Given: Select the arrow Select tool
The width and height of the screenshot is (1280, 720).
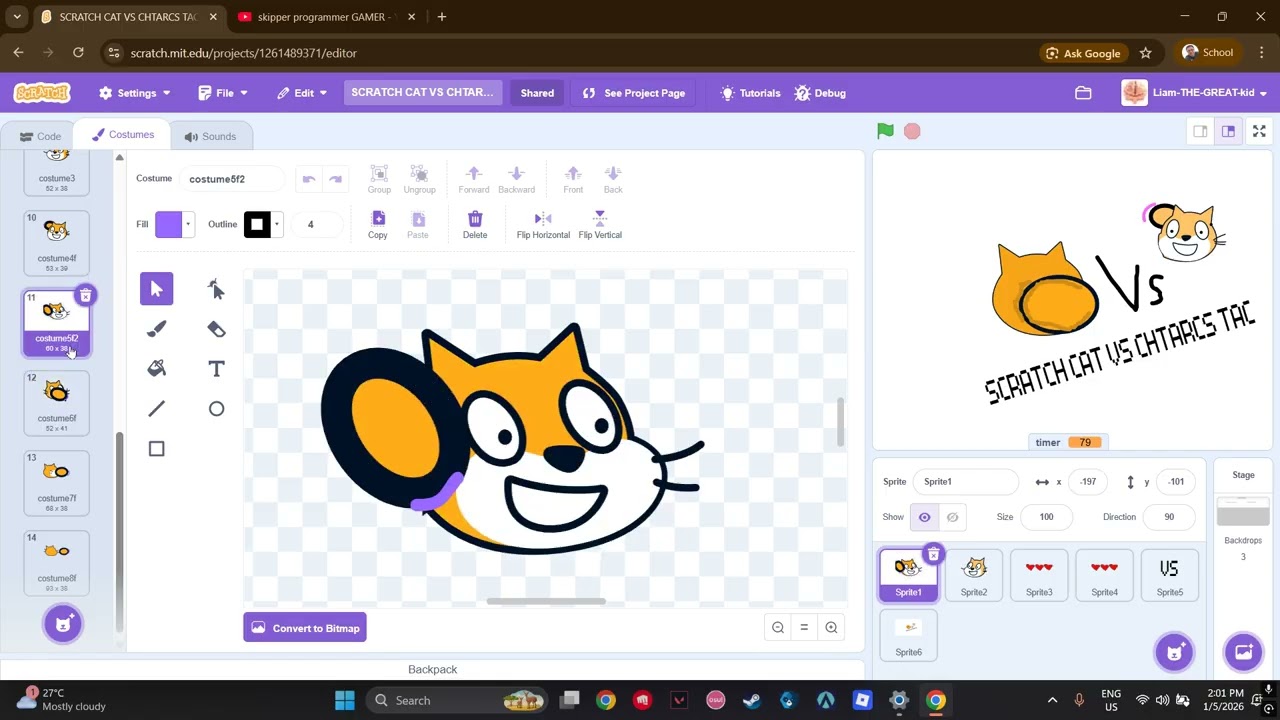Looking at the screenshot, I should point(156,289).
